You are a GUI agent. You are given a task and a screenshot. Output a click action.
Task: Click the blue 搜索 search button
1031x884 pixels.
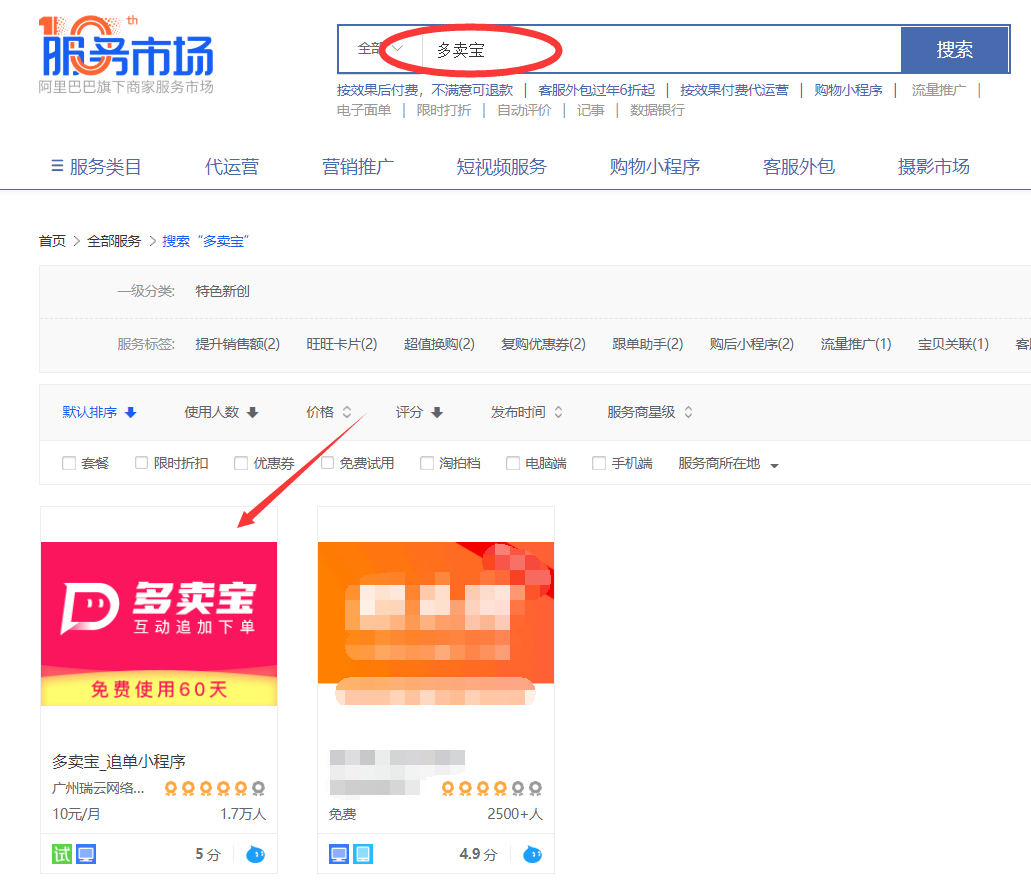955,49
